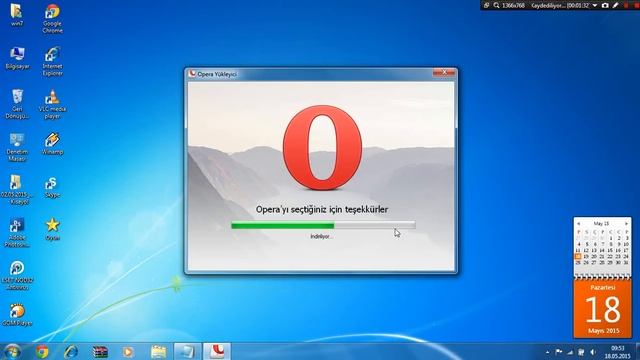640x360 pixels.
Task: Click the leftmost recorder bar icon
Action: [x=487, y=5]
